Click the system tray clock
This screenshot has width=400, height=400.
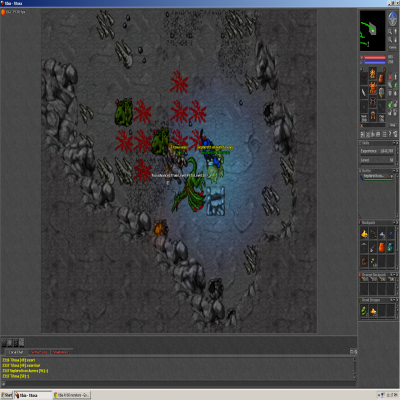392,395
